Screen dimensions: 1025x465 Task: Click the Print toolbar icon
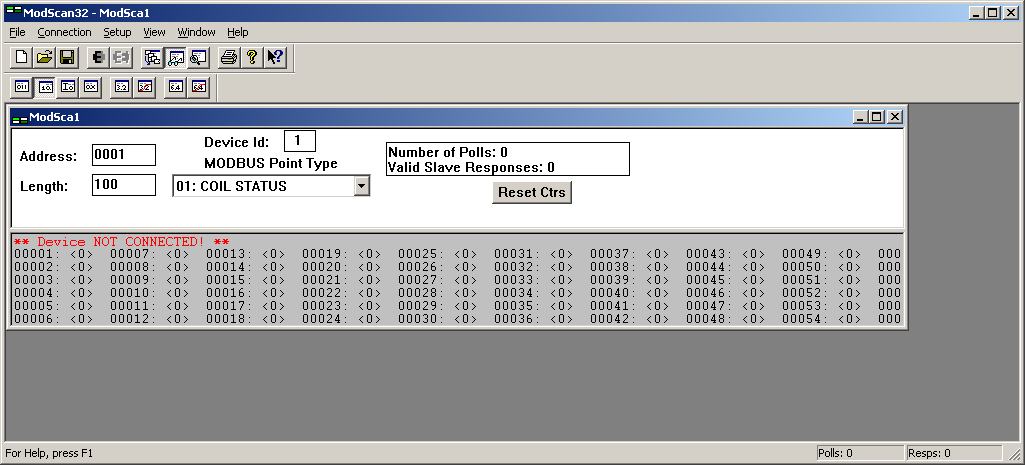(x=229, y=58)
